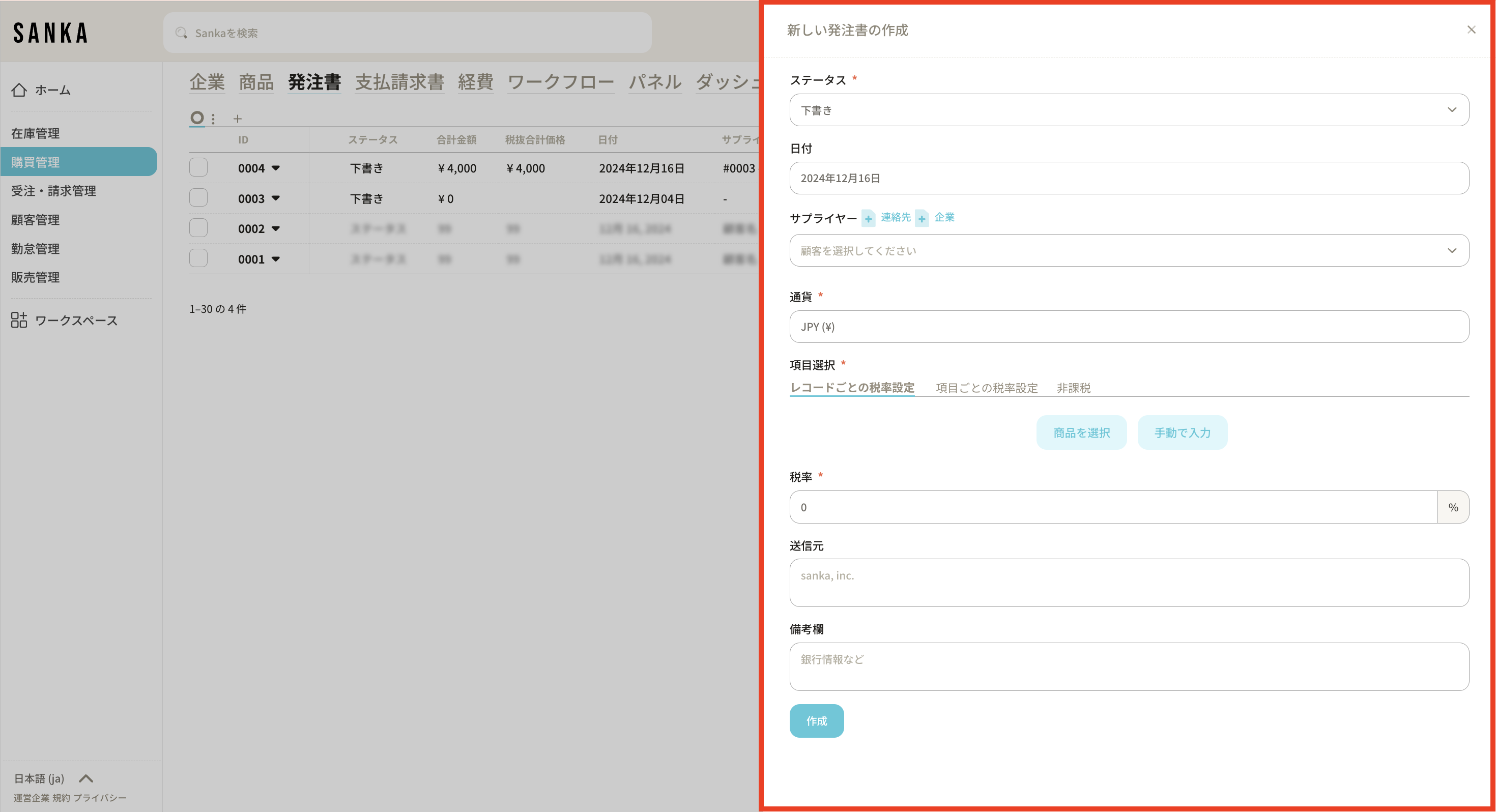Open the three-dot view options menu

[x=213, y=119]
